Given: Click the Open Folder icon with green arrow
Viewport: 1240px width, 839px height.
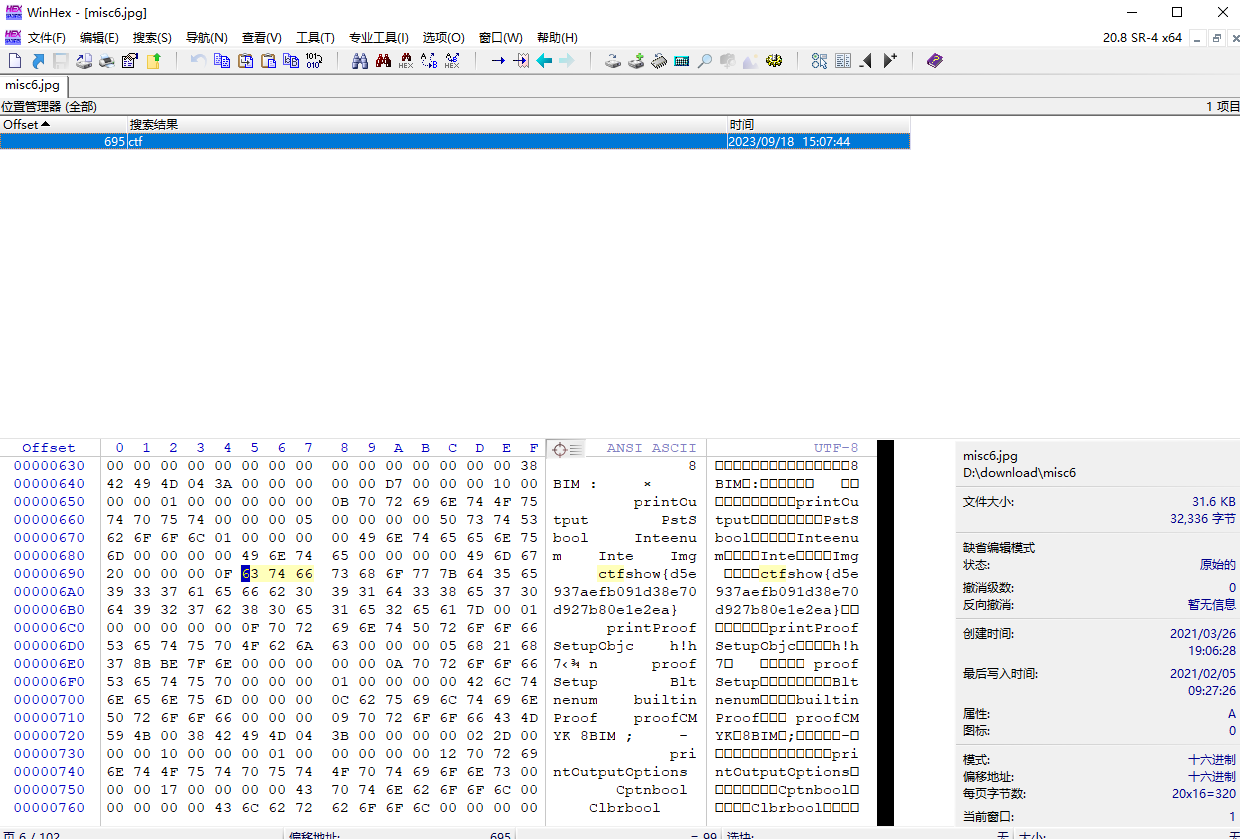Looking at the screenshot, I should (154, 61).
